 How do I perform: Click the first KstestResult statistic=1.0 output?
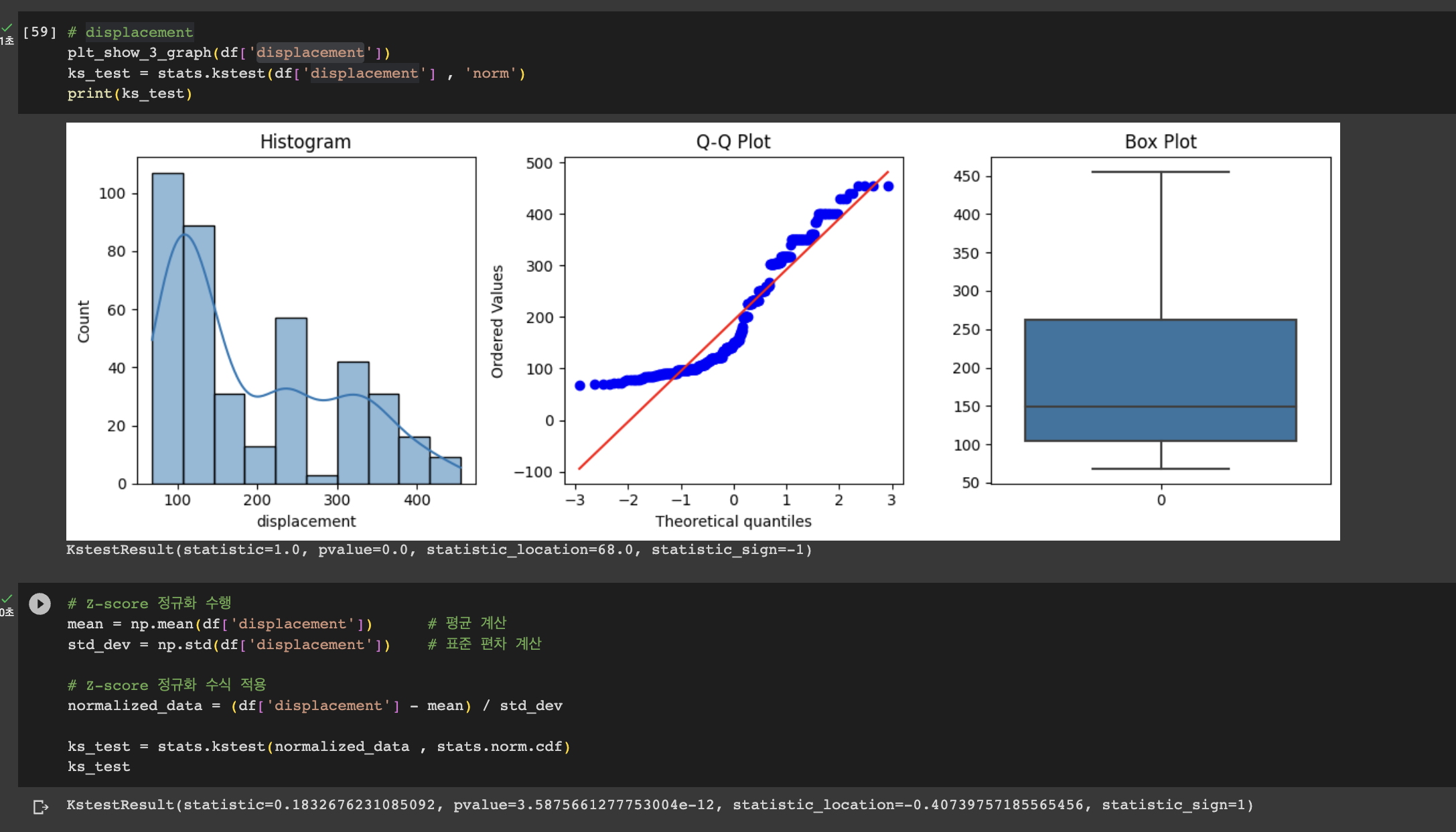tap(439, 550)
